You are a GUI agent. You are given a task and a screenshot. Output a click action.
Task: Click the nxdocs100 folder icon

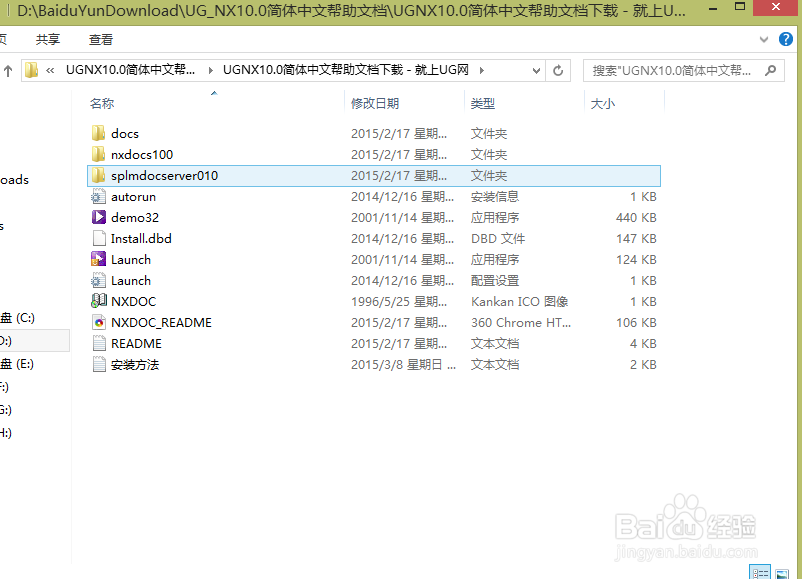coord(98,154)
